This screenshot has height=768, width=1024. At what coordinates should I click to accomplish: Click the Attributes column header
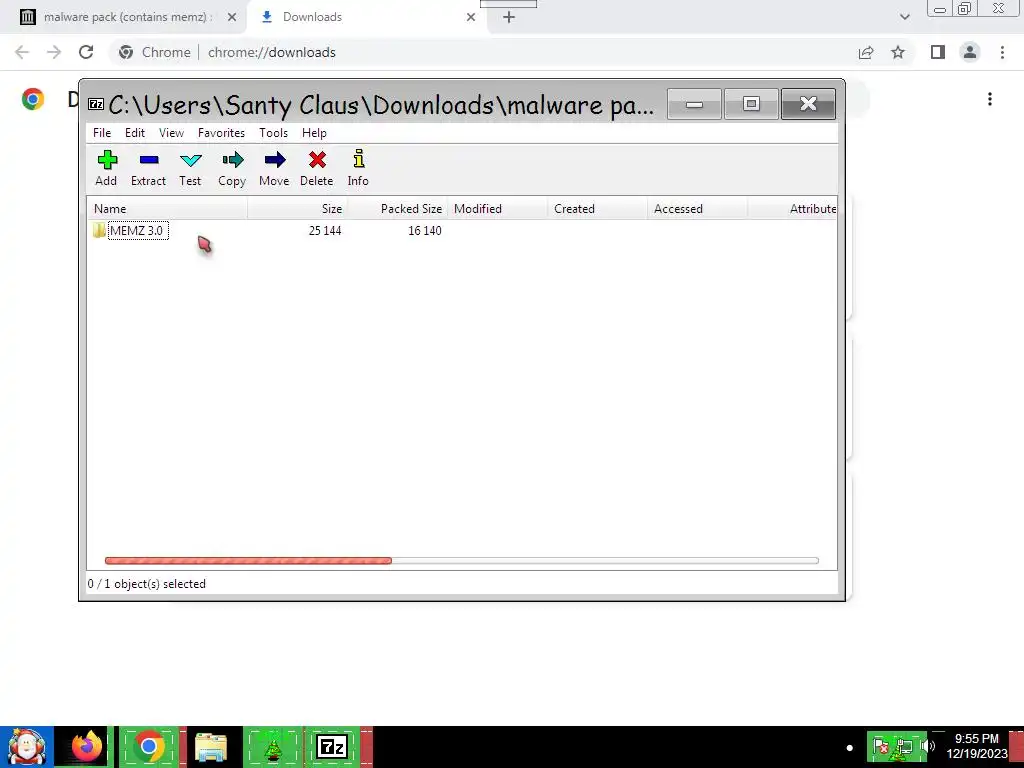point(792,209)
